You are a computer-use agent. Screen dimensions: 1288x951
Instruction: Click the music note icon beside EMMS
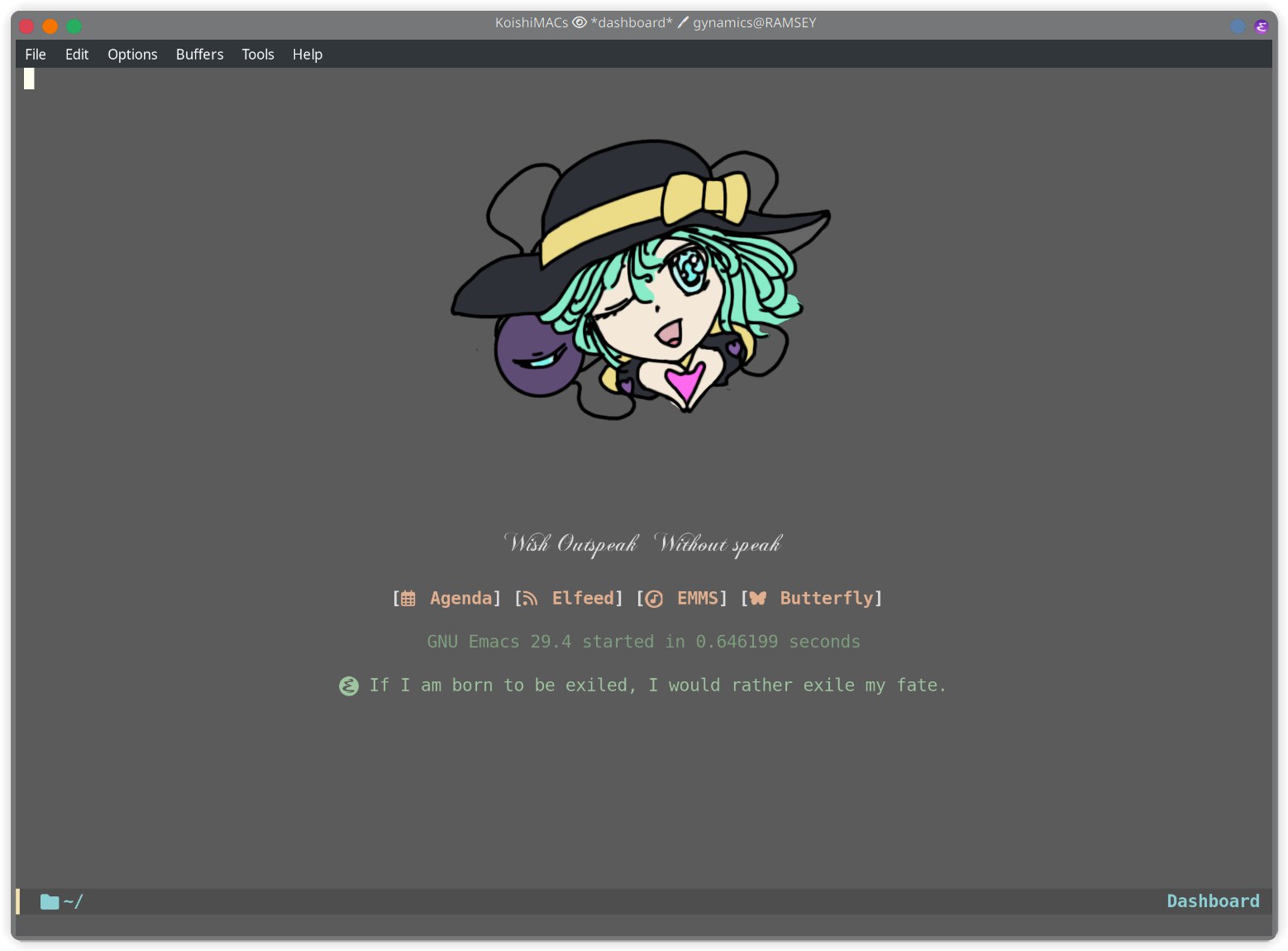click(x=654, y=599)
